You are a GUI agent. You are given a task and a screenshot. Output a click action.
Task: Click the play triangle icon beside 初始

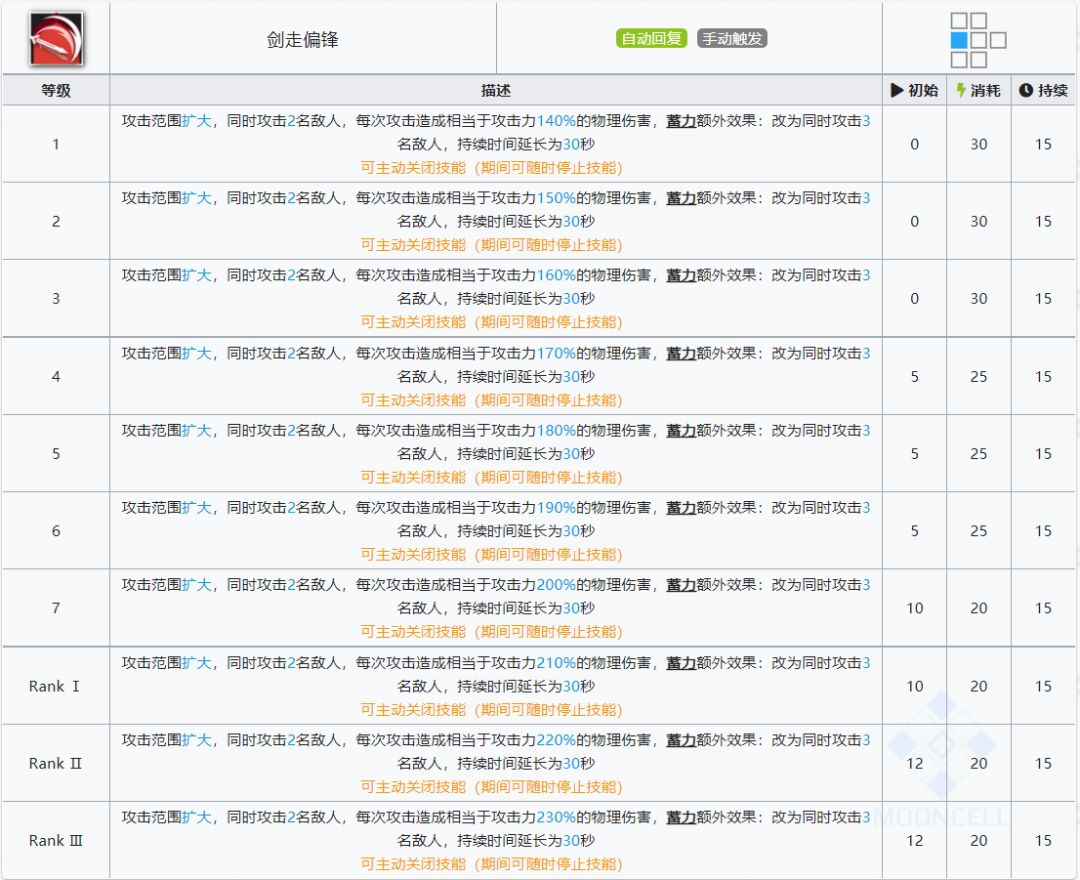[897, 90]
